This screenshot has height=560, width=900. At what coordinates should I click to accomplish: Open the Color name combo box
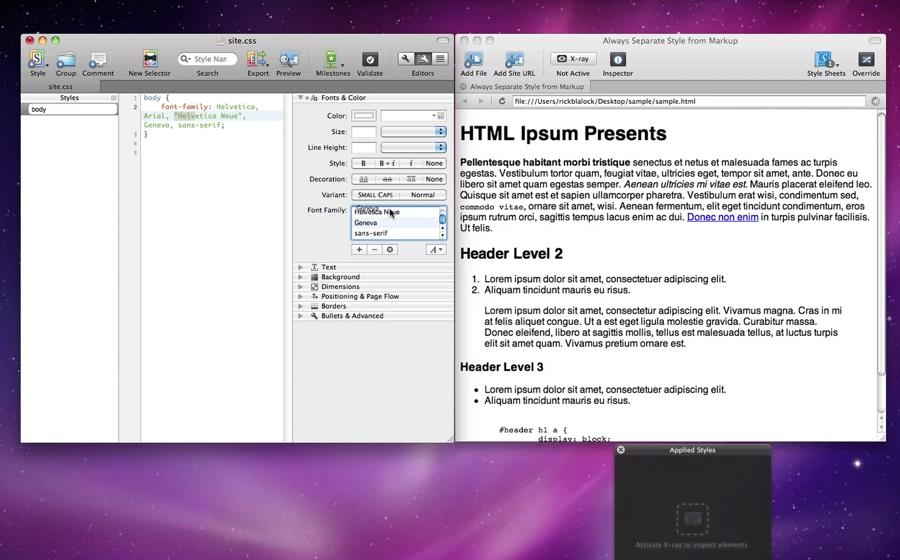[413, 115]
